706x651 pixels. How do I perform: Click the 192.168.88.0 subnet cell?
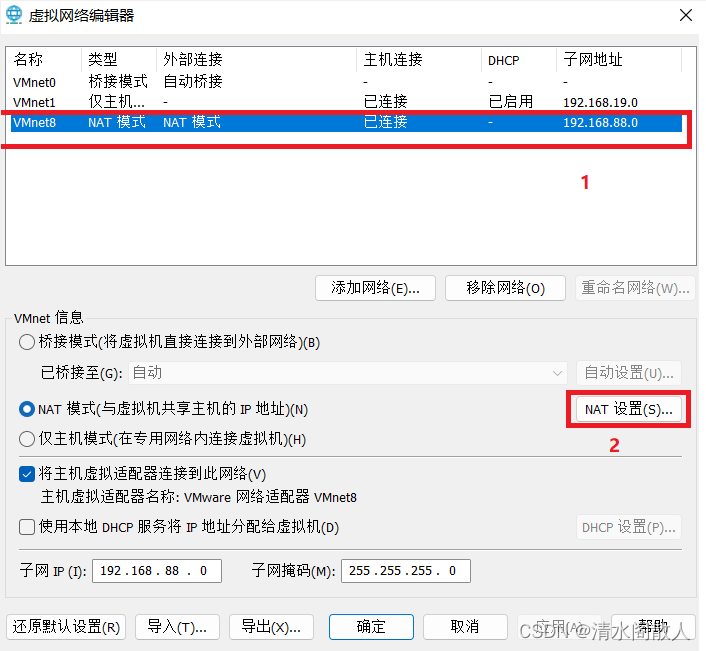pyautogui.click(x=600, y=123)
